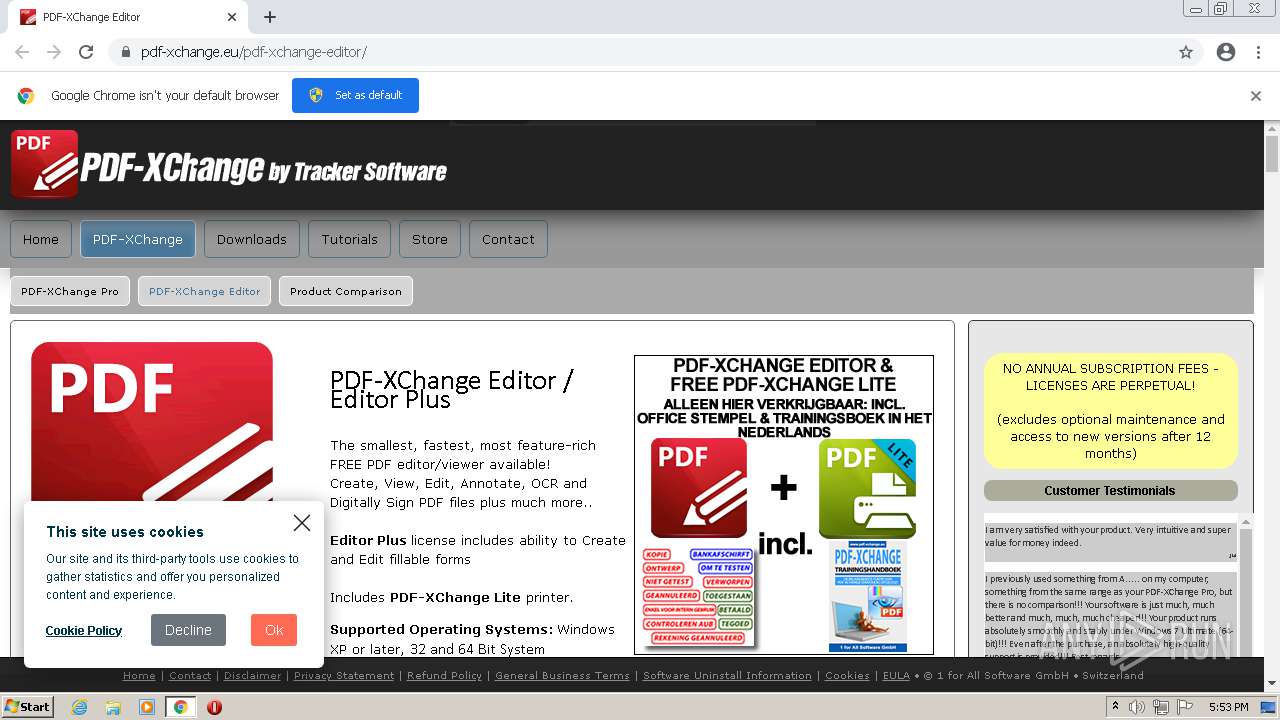1280x720 pixels.
Task: Click Chrome icon in taskbar
Action: (x=180, y=707)
